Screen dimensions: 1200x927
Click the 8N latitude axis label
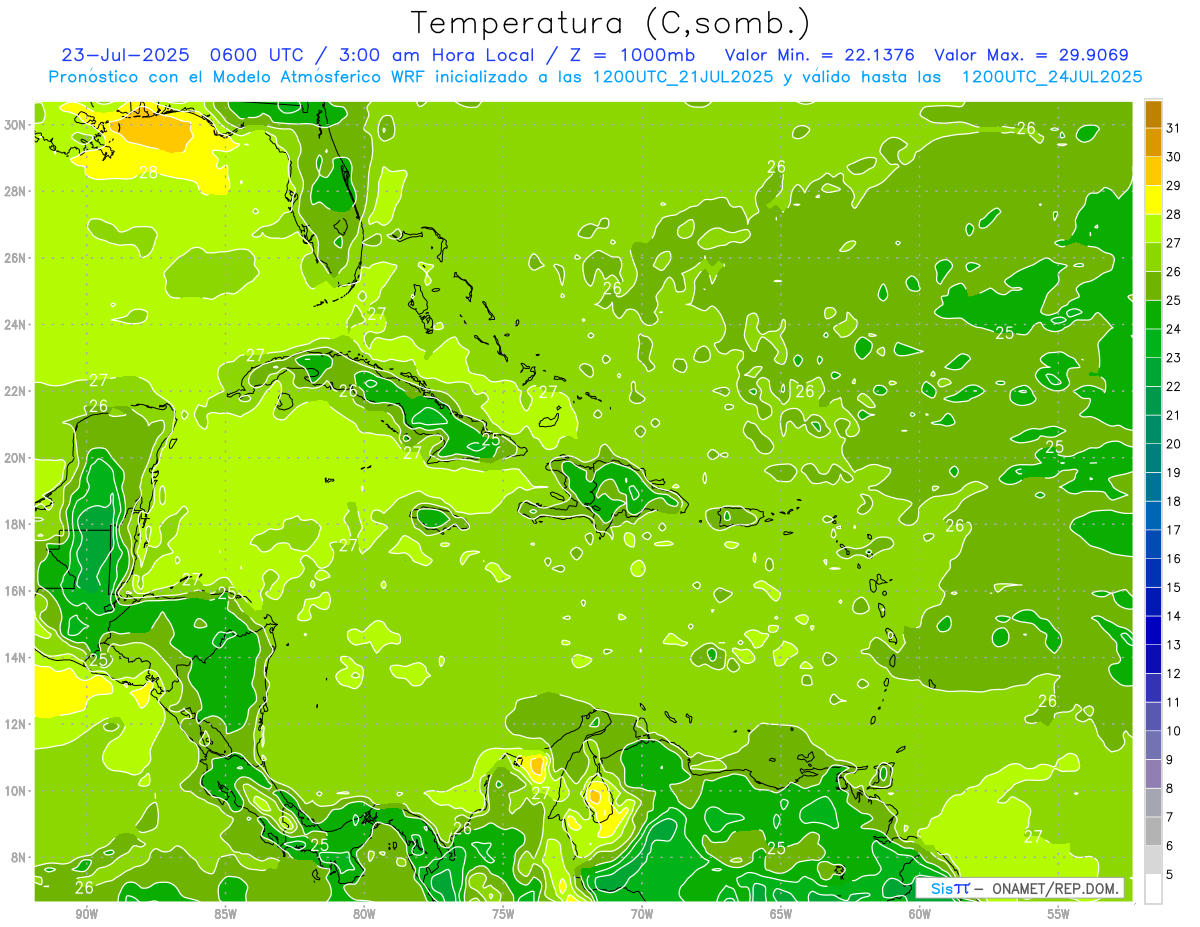click(x=19, y=858)
